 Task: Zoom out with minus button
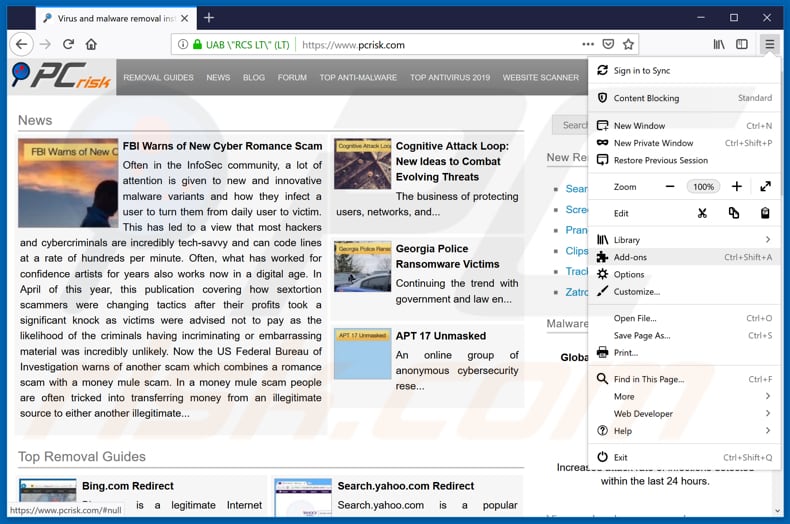click(x=670, y=186)
